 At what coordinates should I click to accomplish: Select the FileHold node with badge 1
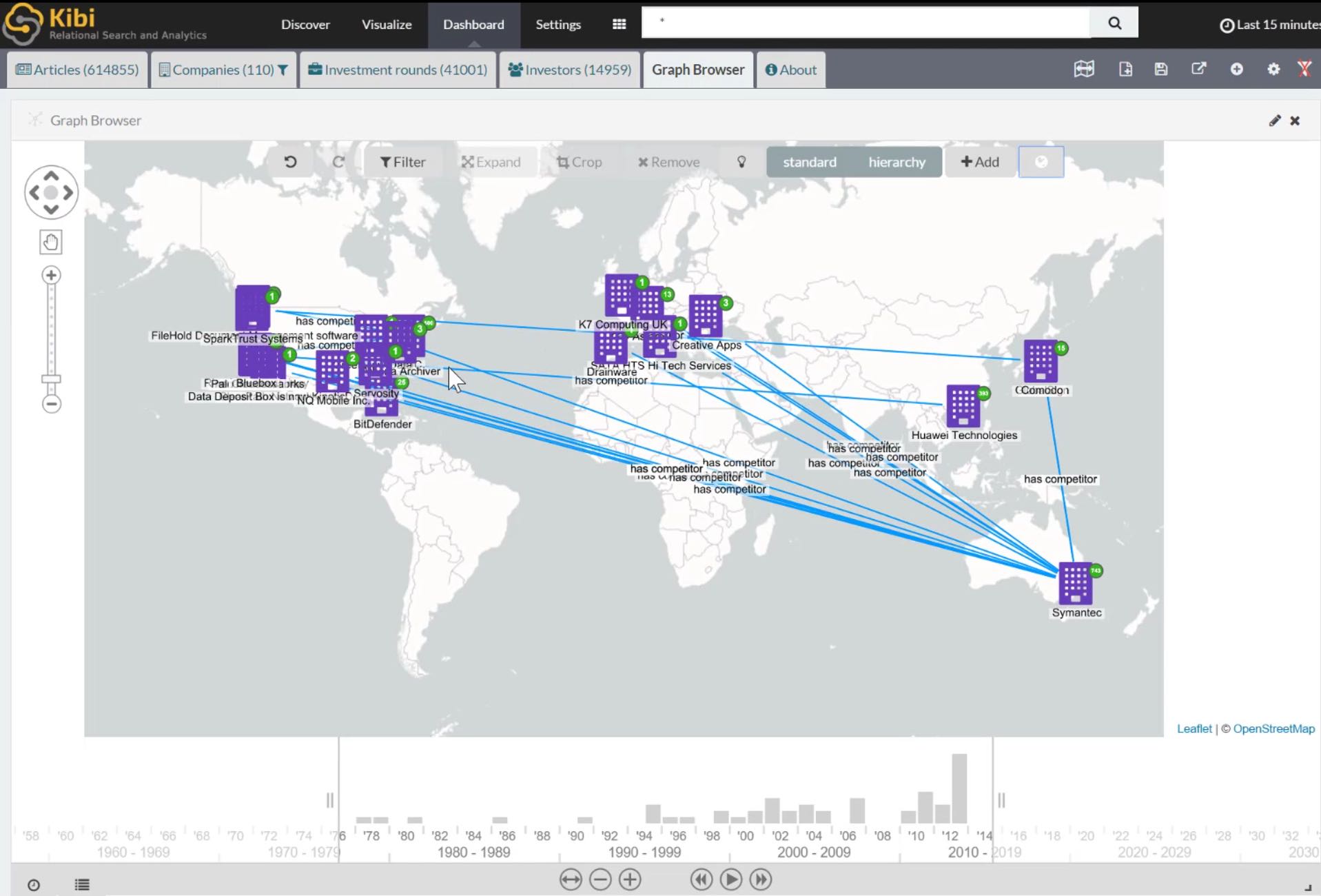click(253, 308)
